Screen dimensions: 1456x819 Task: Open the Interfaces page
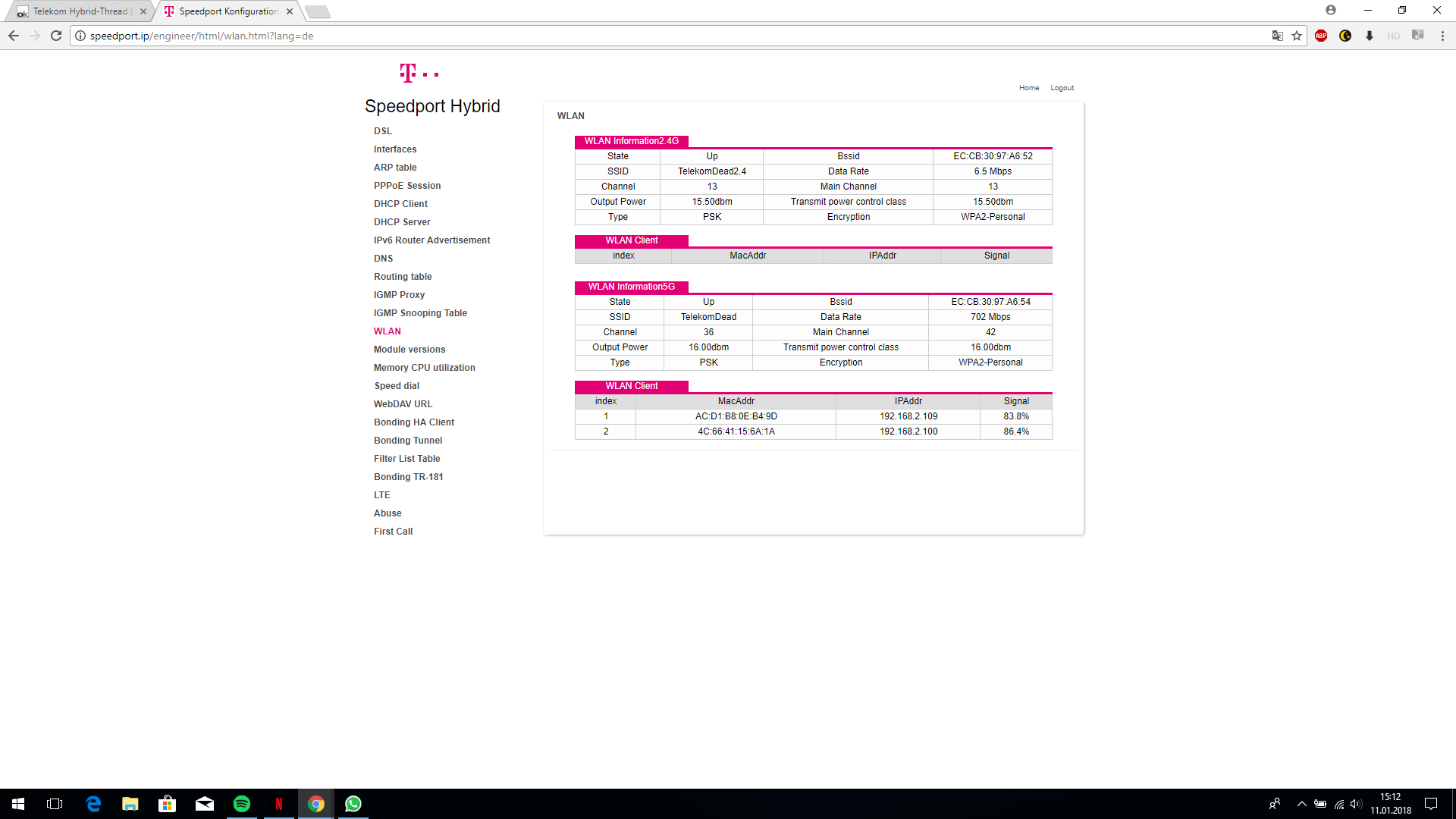(x=395, y=149)
